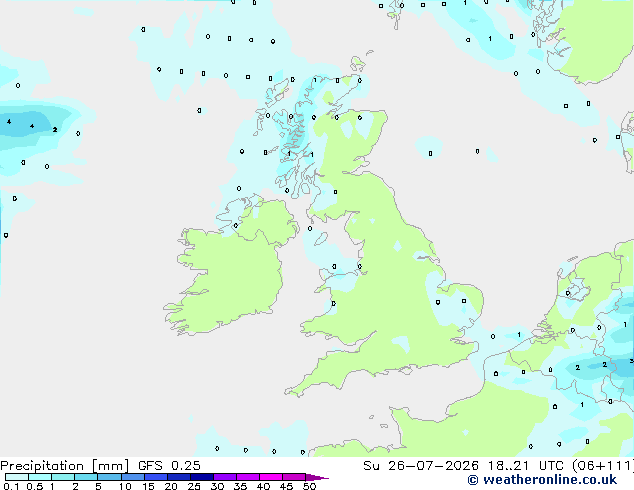Click the '30' legend scale label
Image resolution: width=634 pixels, height=490 pixels.
217,486
